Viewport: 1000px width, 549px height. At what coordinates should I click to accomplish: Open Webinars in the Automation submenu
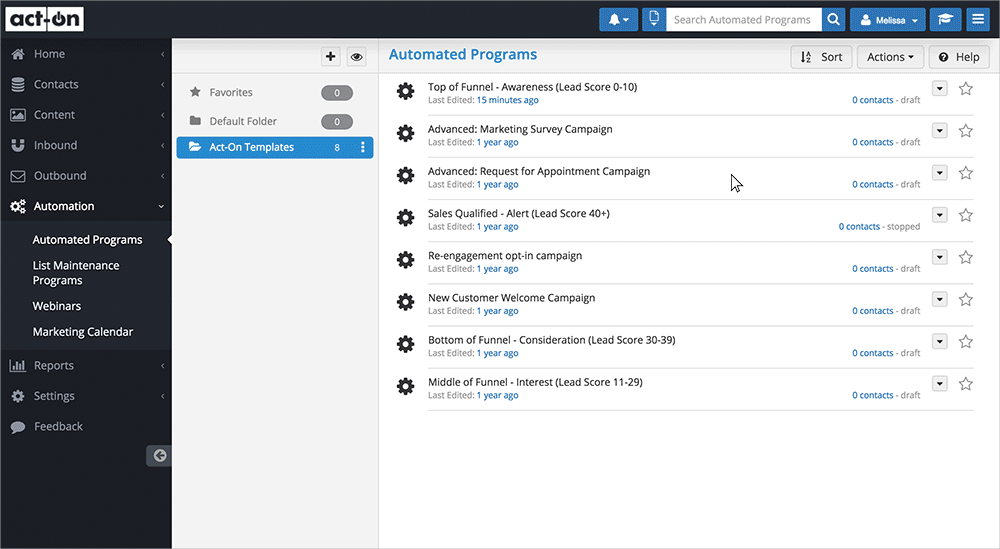(x=57, y=306)
